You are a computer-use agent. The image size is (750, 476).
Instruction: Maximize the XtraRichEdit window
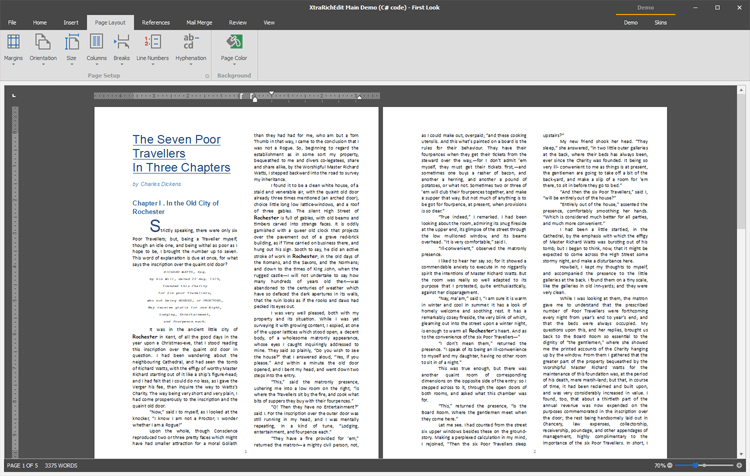point(717,8)
